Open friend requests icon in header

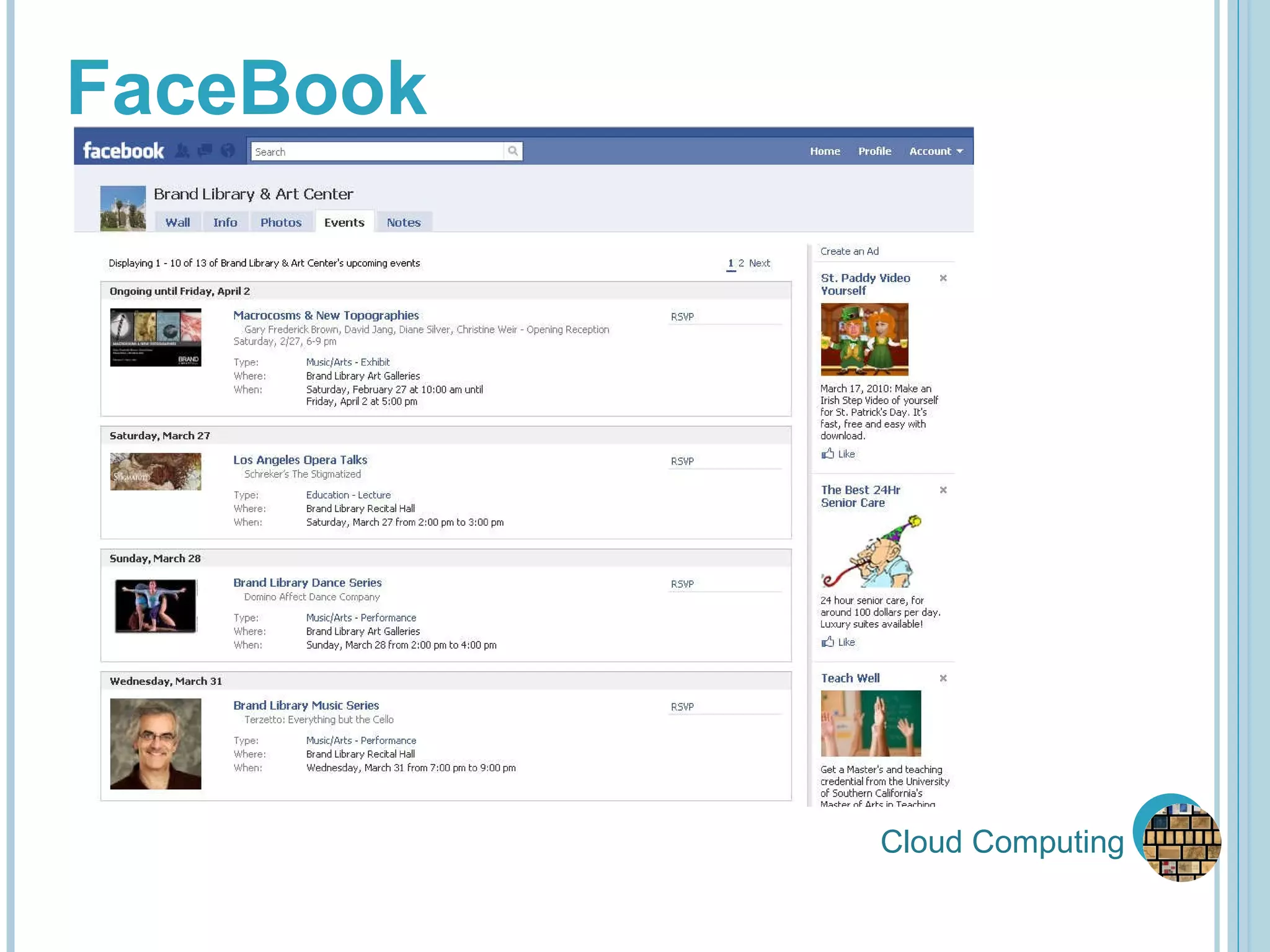click(x=182, y=151)
